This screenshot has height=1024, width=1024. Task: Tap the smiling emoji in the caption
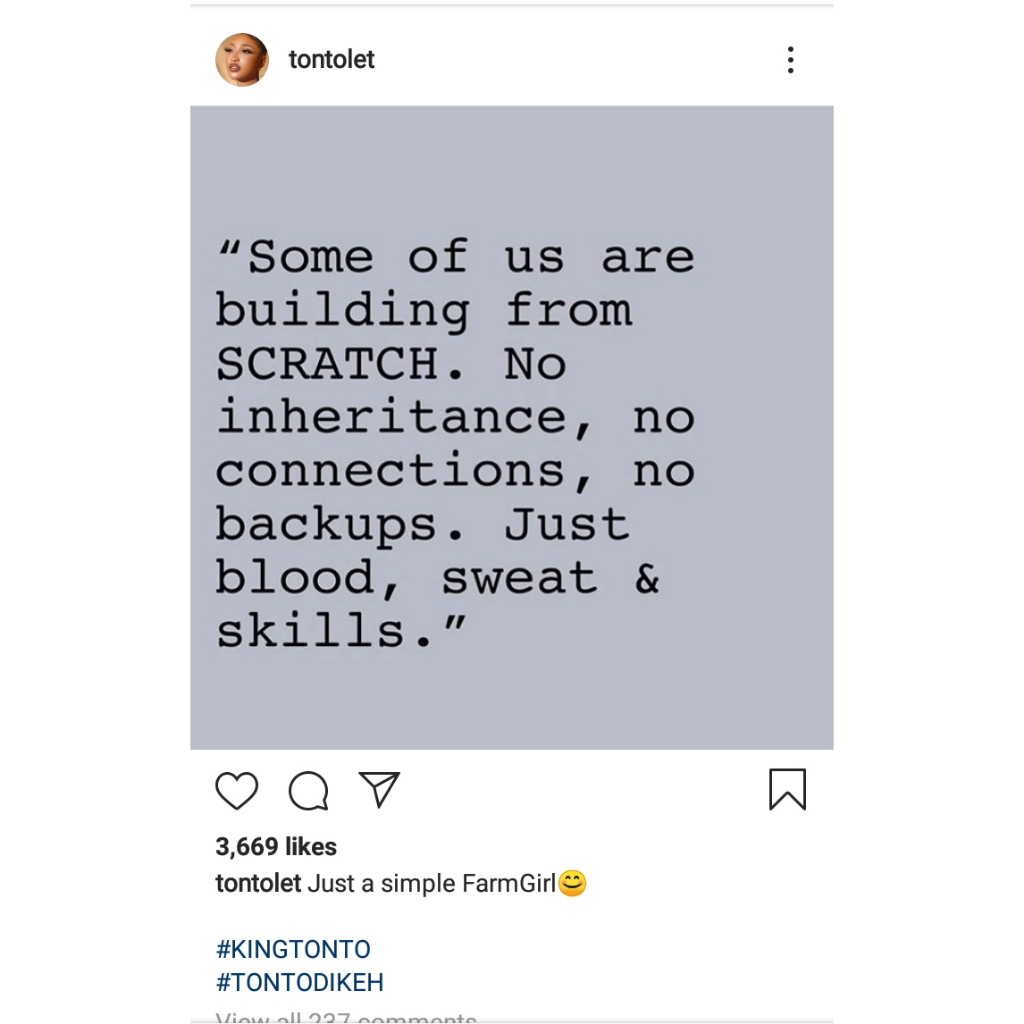point(573,883)
